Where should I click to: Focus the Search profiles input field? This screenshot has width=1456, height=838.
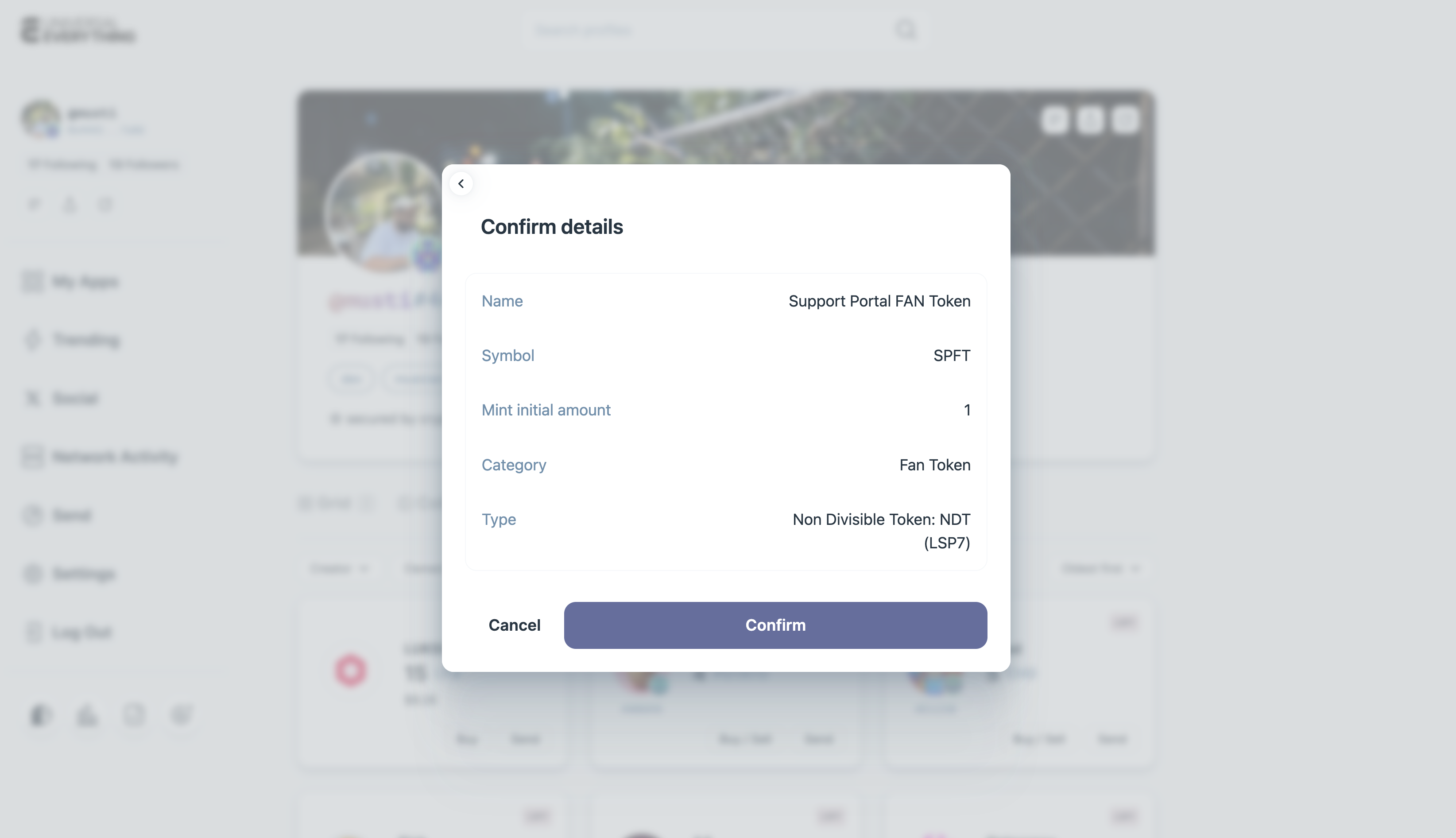708,30
